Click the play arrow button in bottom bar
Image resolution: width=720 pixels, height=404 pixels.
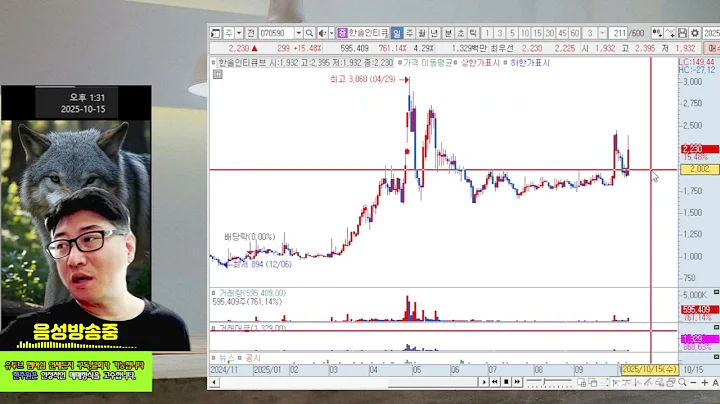coord(483,382)
